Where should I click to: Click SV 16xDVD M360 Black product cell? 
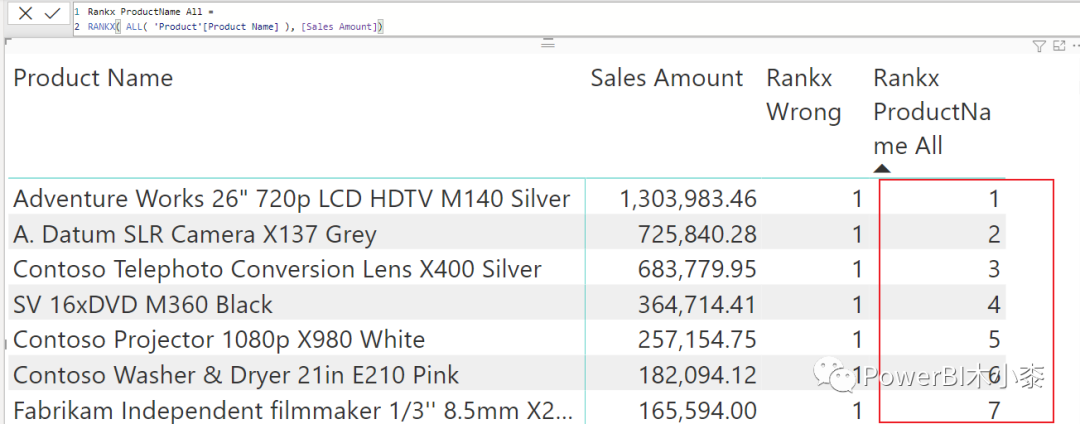[x=143, y=305]
